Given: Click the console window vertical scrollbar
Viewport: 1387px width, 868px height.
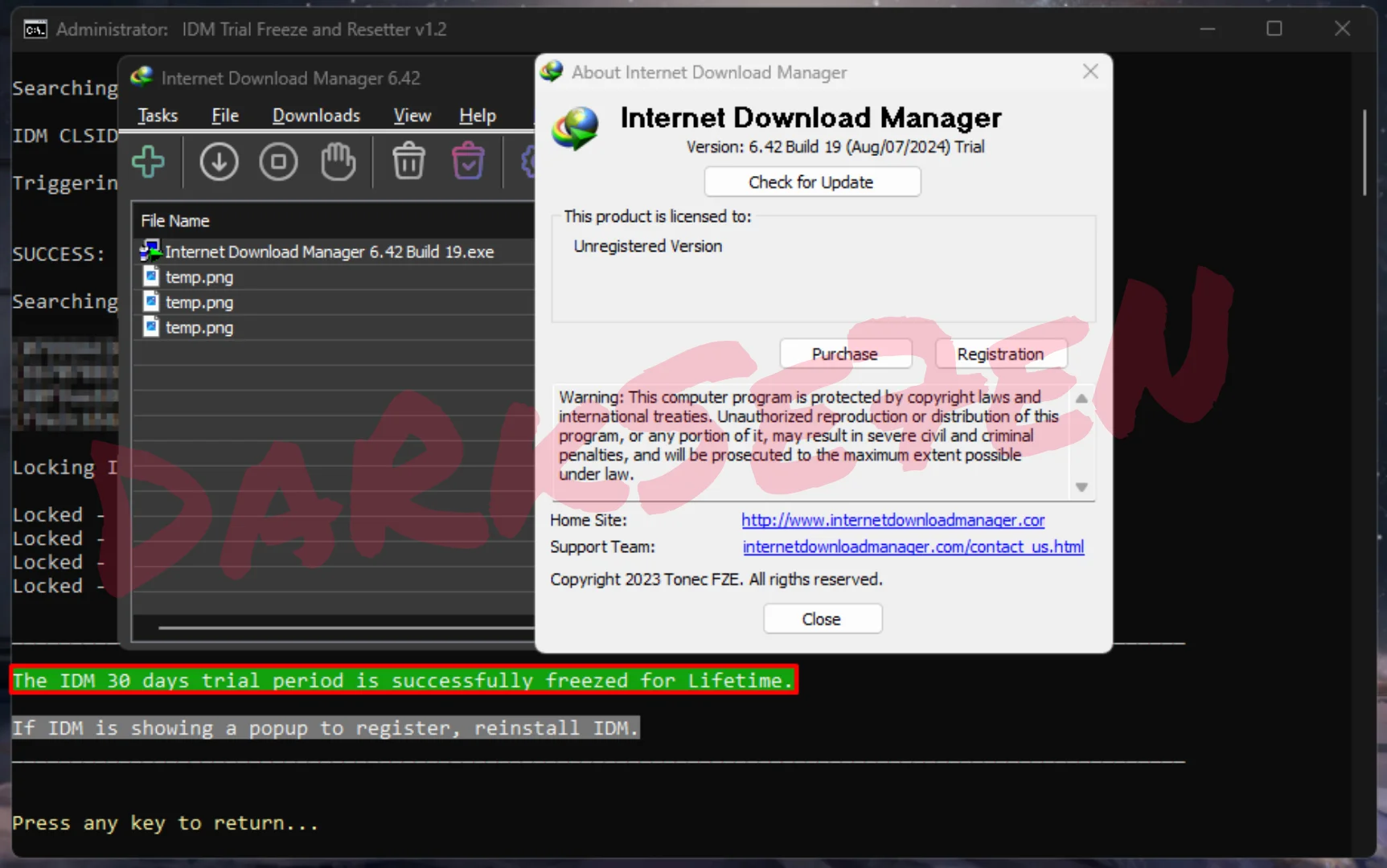Looking at the screenshot, I should pyautogui.click(x=1364, y=153).
